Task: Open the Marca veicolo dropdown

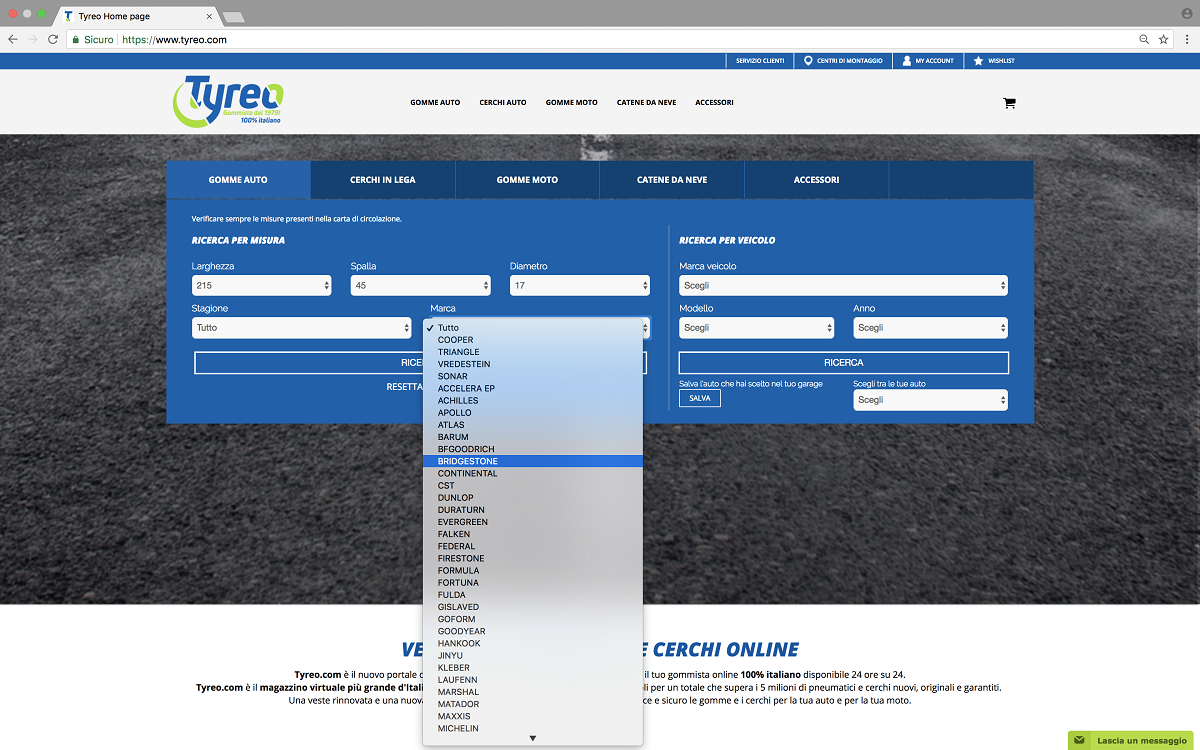Action: [x=844, y=286]
